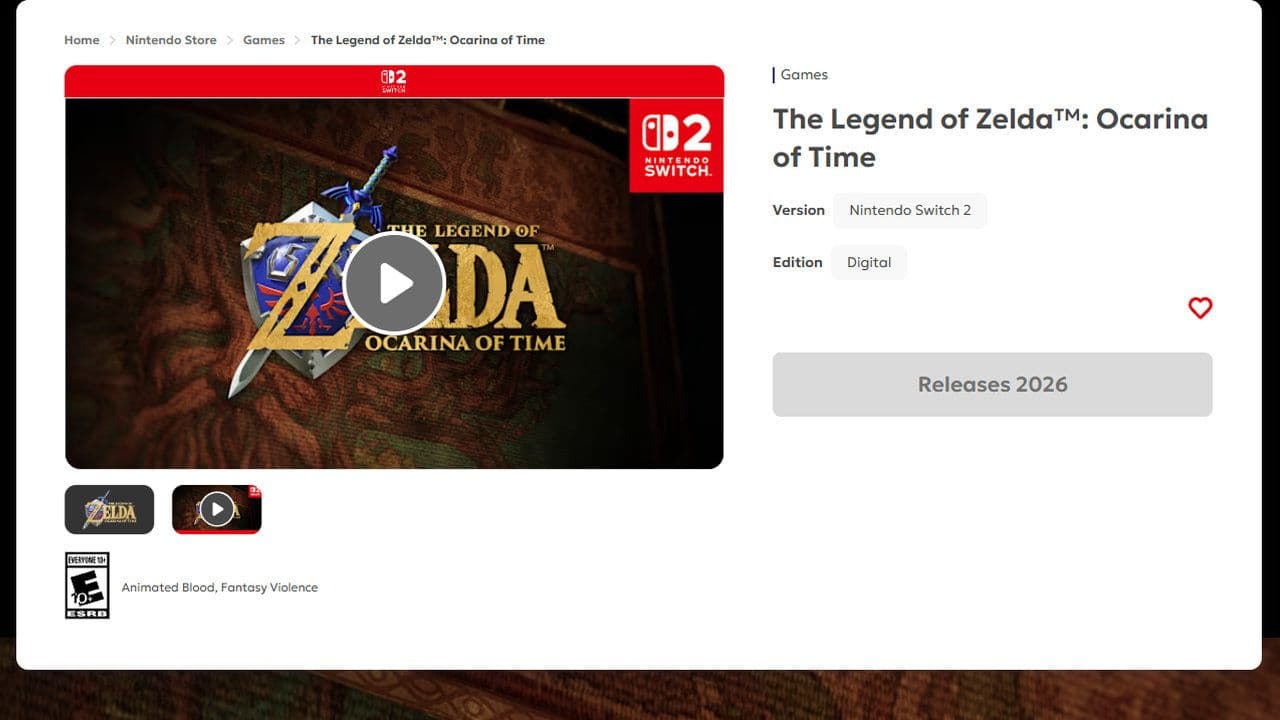Select the Zelda logo image thumbnail
Image resolution: width=1280 pixels, height=720 pixels.
tap(110, 510)
